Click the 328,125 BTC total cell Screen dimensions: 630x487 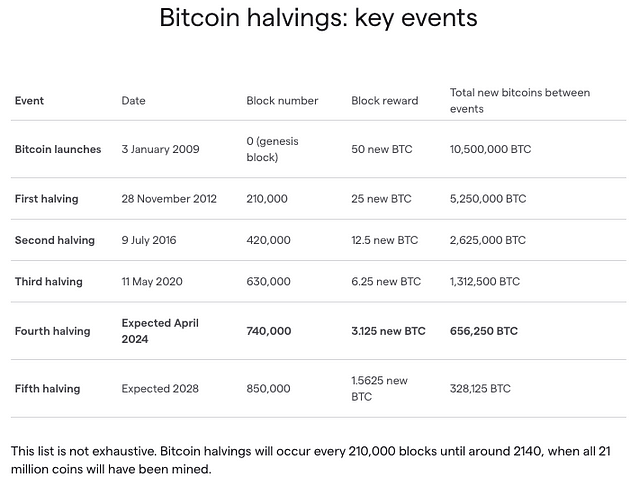tap(480, 388)
